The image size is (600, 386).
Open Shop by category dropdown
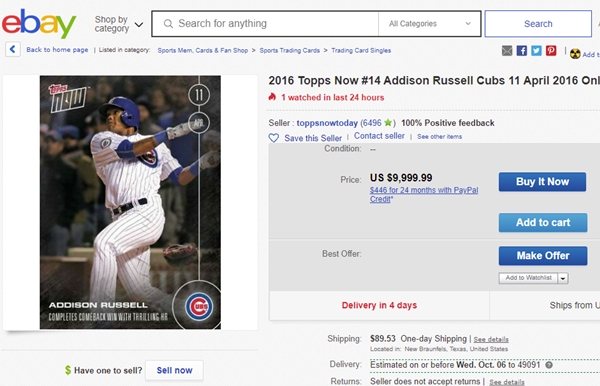(119, 24)
